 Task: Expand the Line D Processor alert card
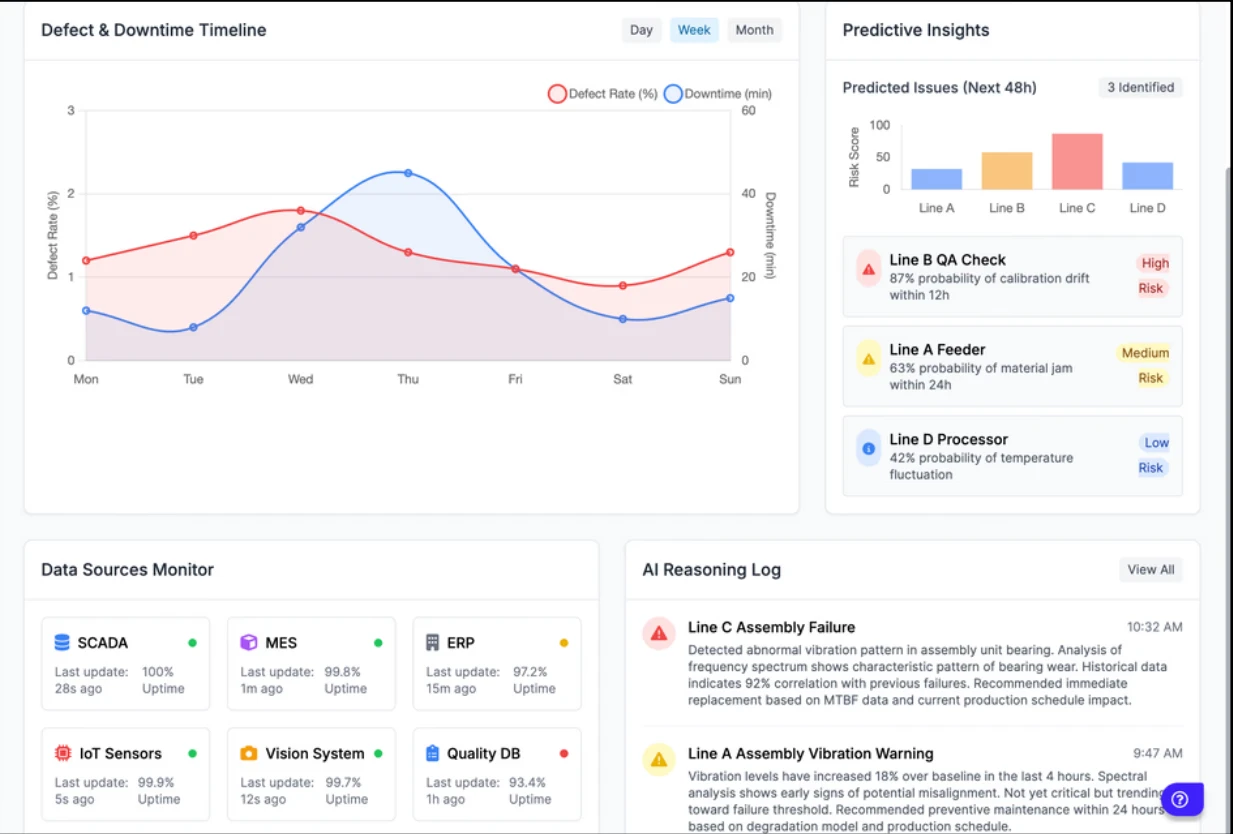(x=1012, y=456)
